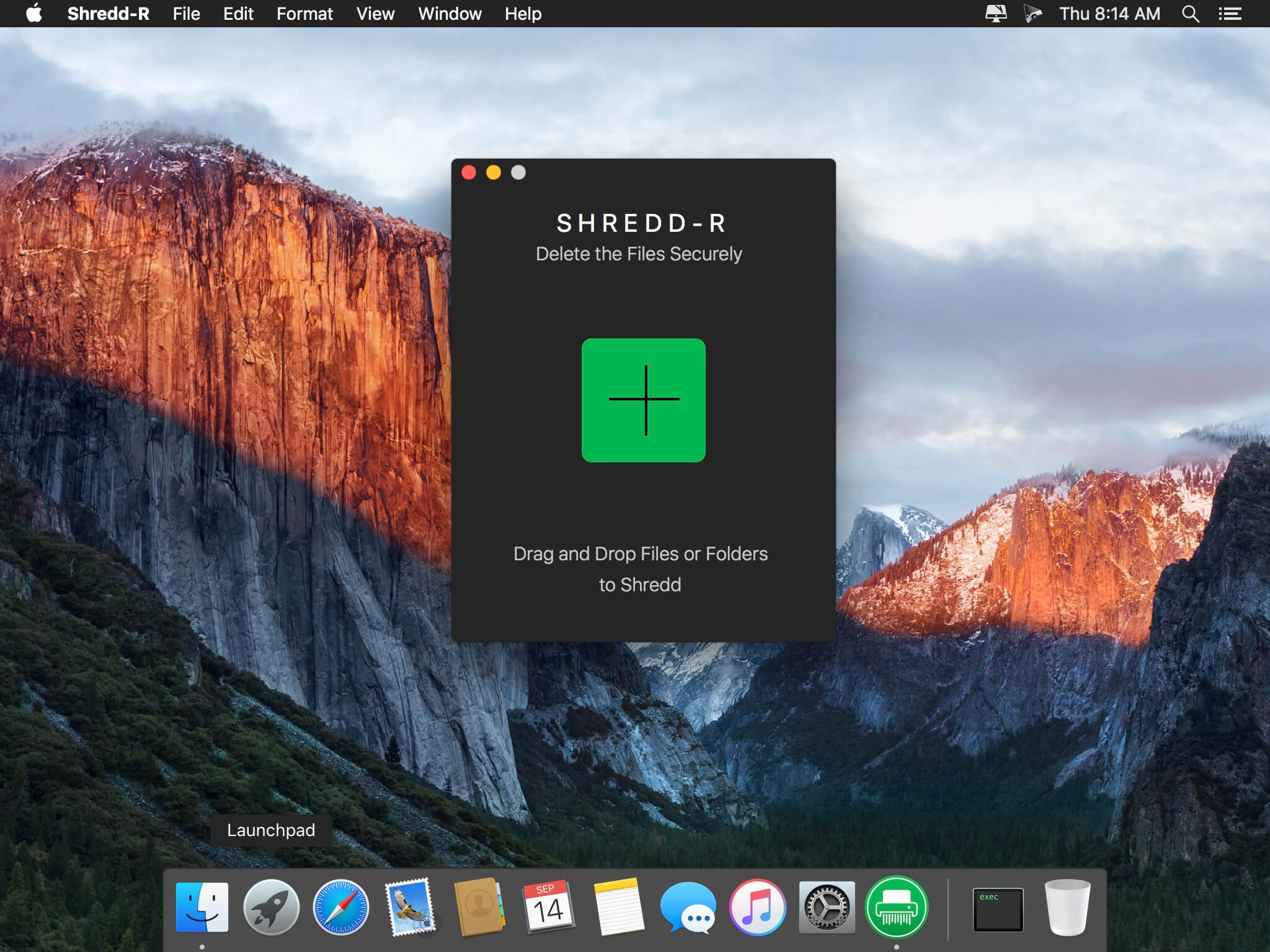The width and height of the screenshot is (1270, 952).
Task: Open the Shredd-R application menu
Action: [x=108, y=14]
